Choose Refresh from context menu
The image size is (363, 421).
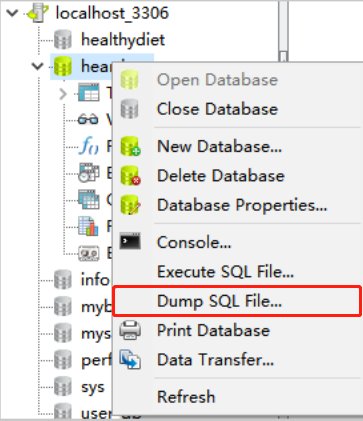tap(237, 397)
